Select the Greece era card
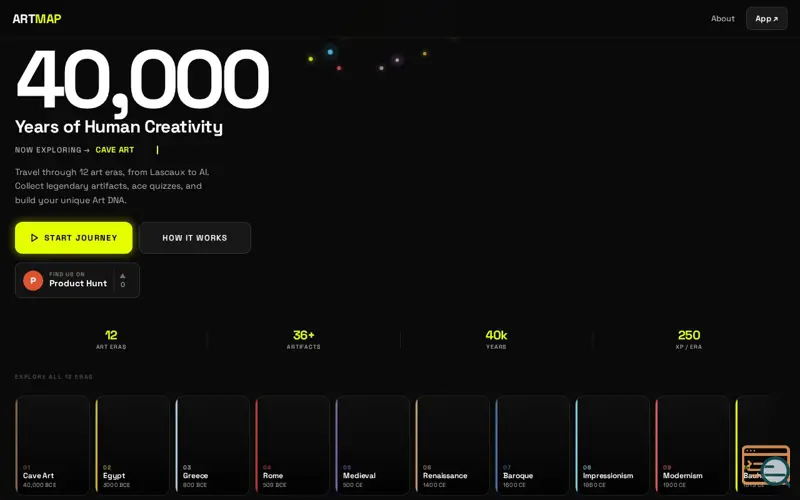This screenshot has height=500, width=800. coord(213,445)
